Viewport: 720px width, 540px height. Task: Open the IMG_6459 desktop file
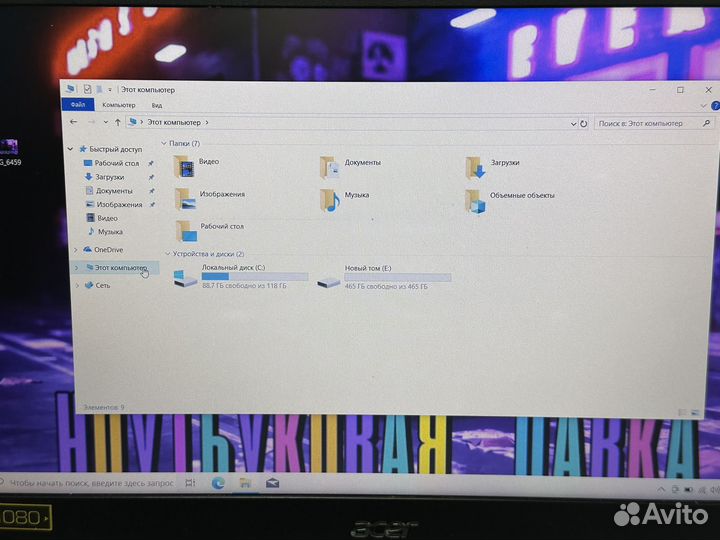click(9, 152)
